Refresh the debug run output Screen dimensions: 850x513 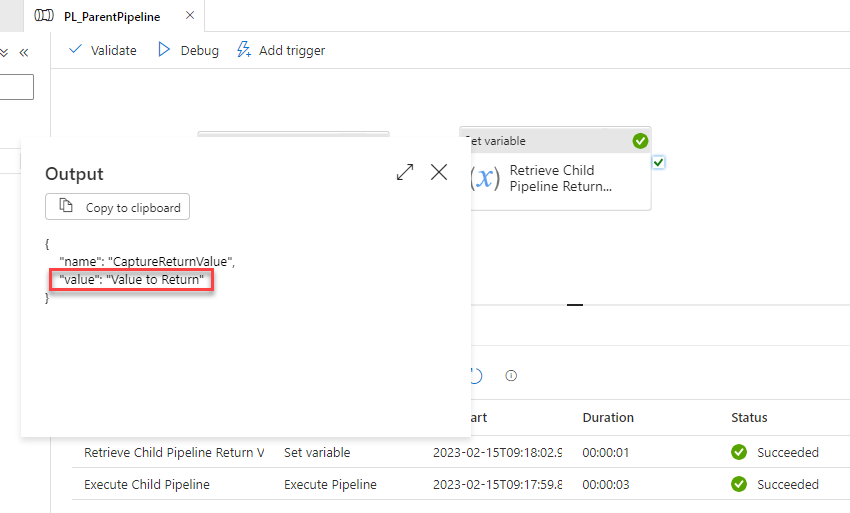coord(476,376)
